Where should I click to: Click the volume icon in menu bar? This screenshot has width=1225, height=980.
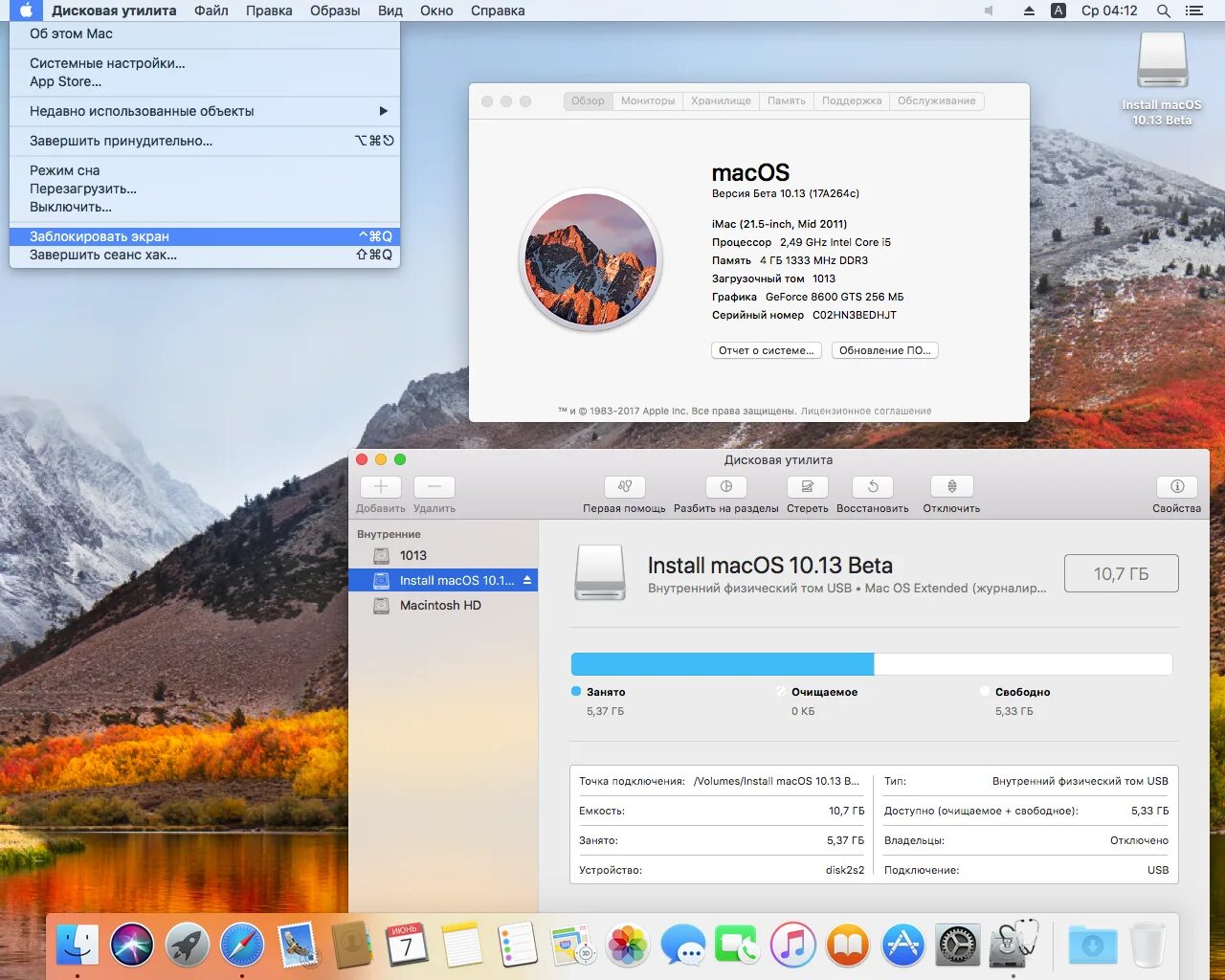(x=990, y=11)
